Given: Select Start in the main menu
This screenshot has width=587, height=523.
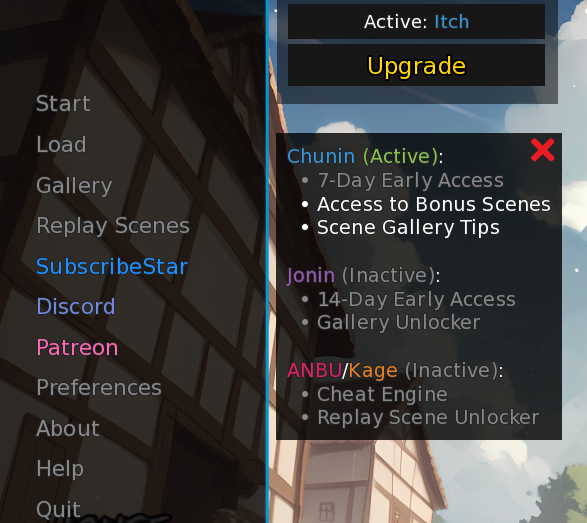Looking at the screenshot, I should coord(63,103).
